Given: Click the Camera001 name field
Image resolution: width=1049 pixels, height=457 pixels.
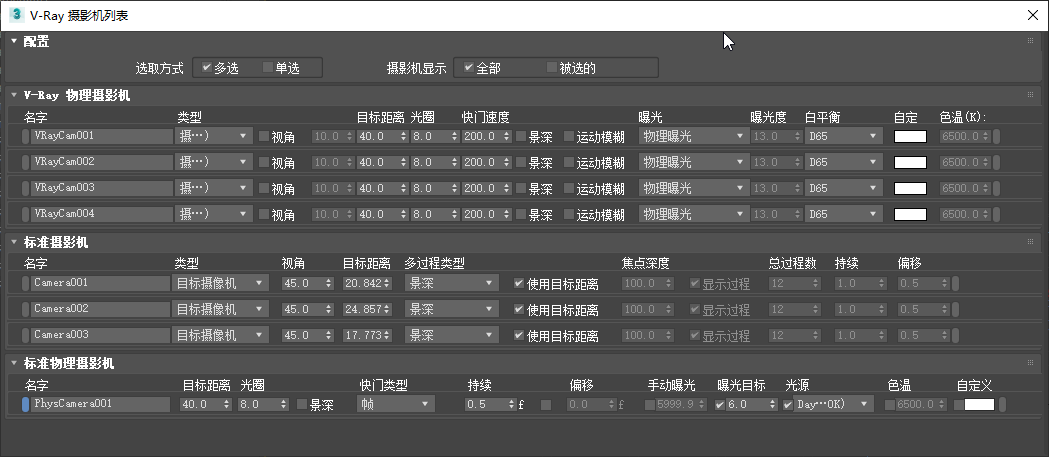Looking at the screenshot, I should [x=100, y=283].
